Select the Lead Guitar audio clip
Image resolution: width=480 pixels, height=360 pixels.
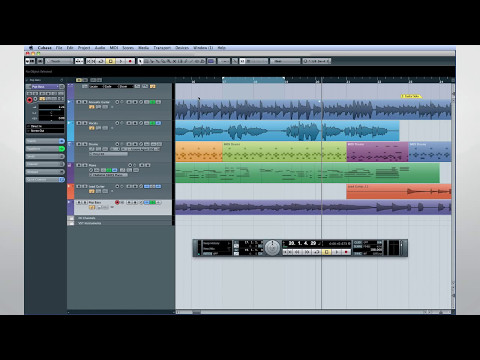[x=399, y=191]
